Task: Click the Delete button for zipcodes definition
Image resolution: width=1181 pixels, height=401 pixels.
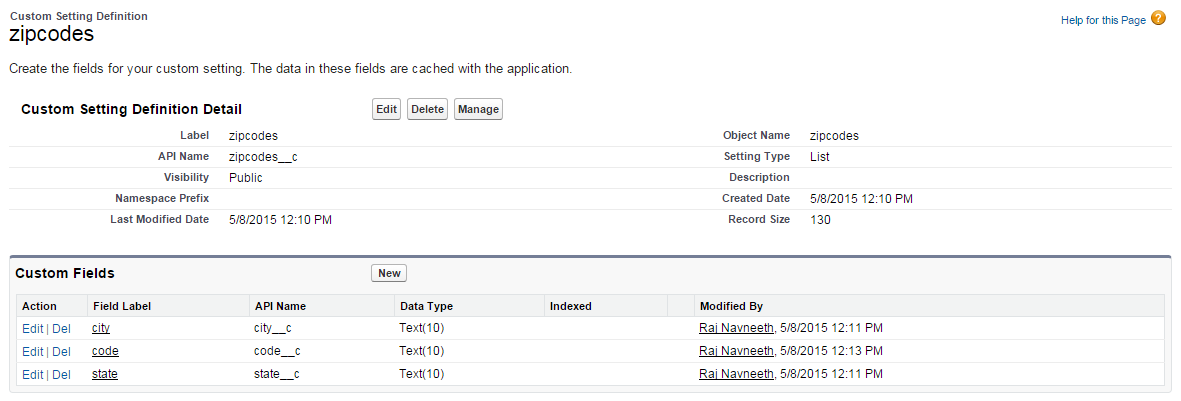Action: point(427,109)
